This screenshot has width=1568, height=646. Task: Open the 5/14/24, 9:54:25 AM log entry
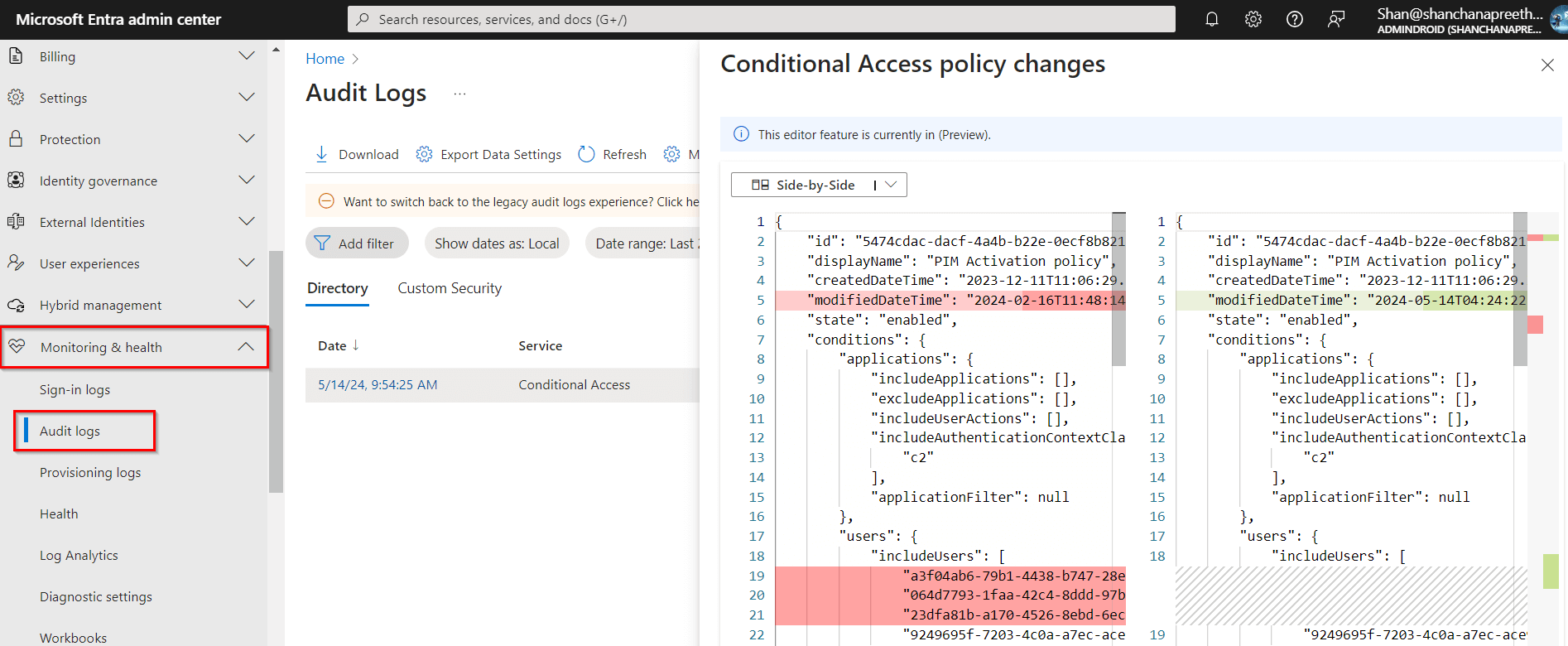378,384
